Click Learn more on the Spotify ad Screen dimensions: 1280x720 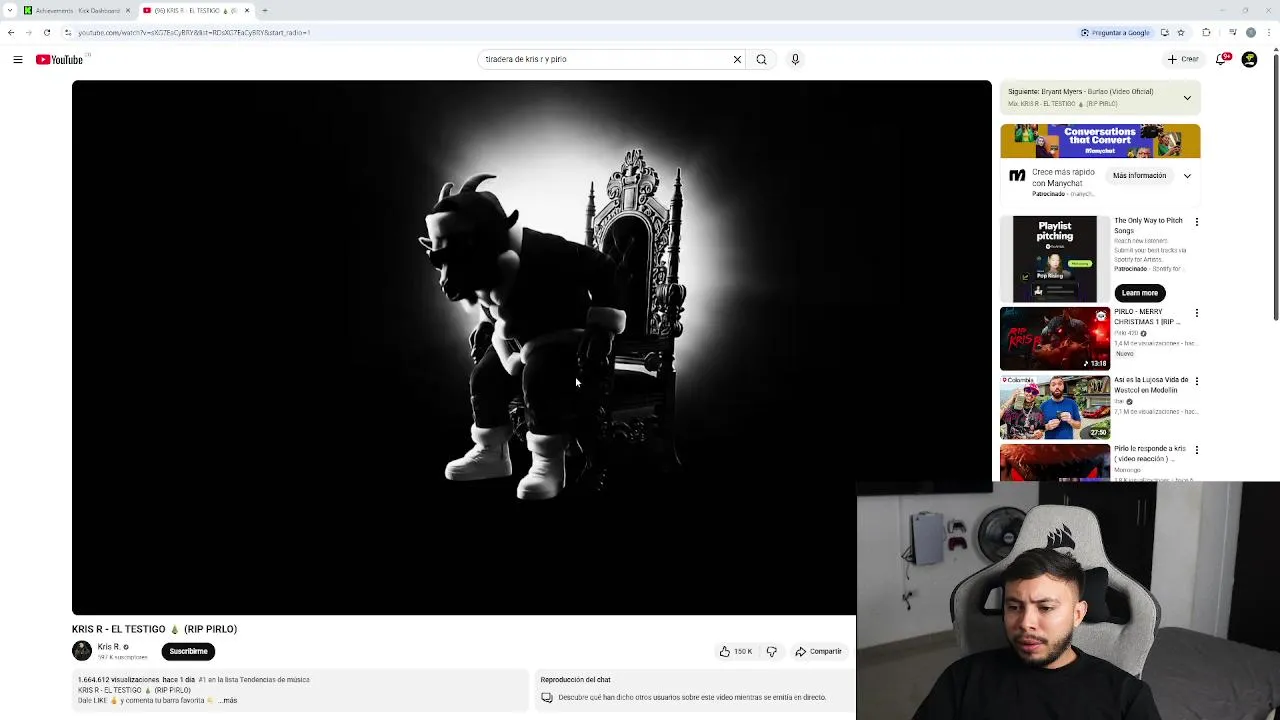[x=1139, y=293]
